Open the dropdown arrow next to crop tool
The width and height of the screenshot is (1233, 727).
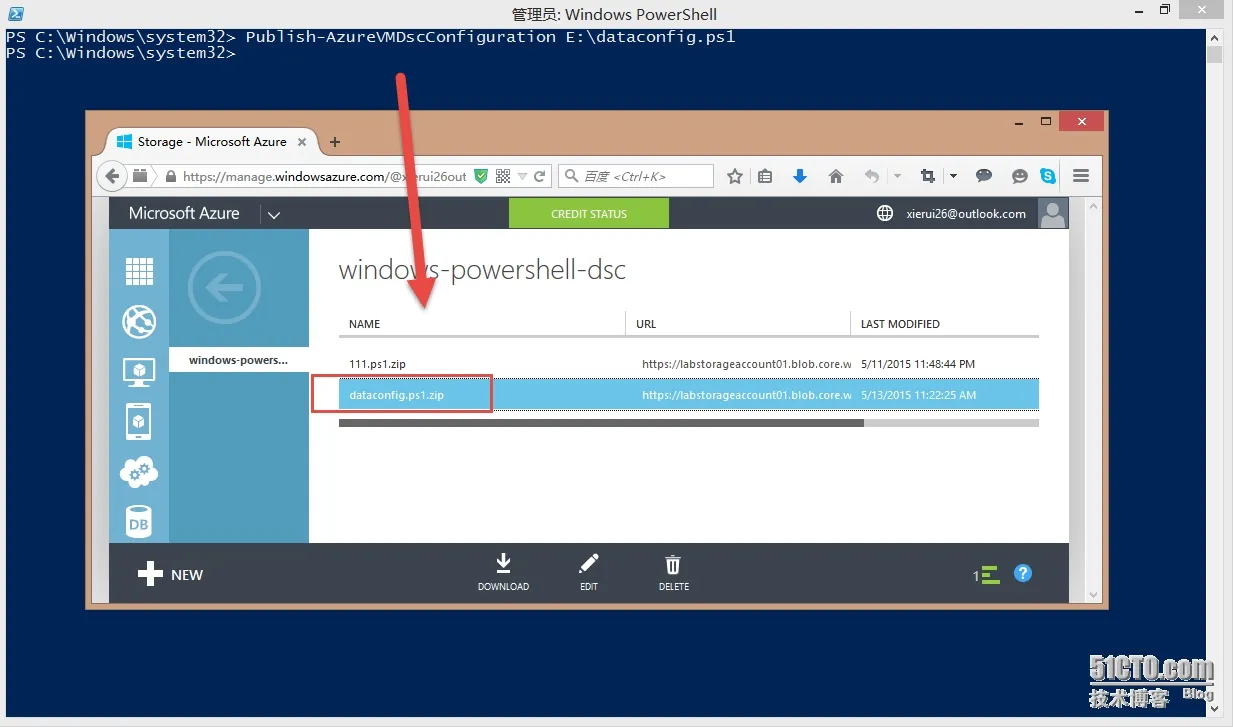point(953,176)
